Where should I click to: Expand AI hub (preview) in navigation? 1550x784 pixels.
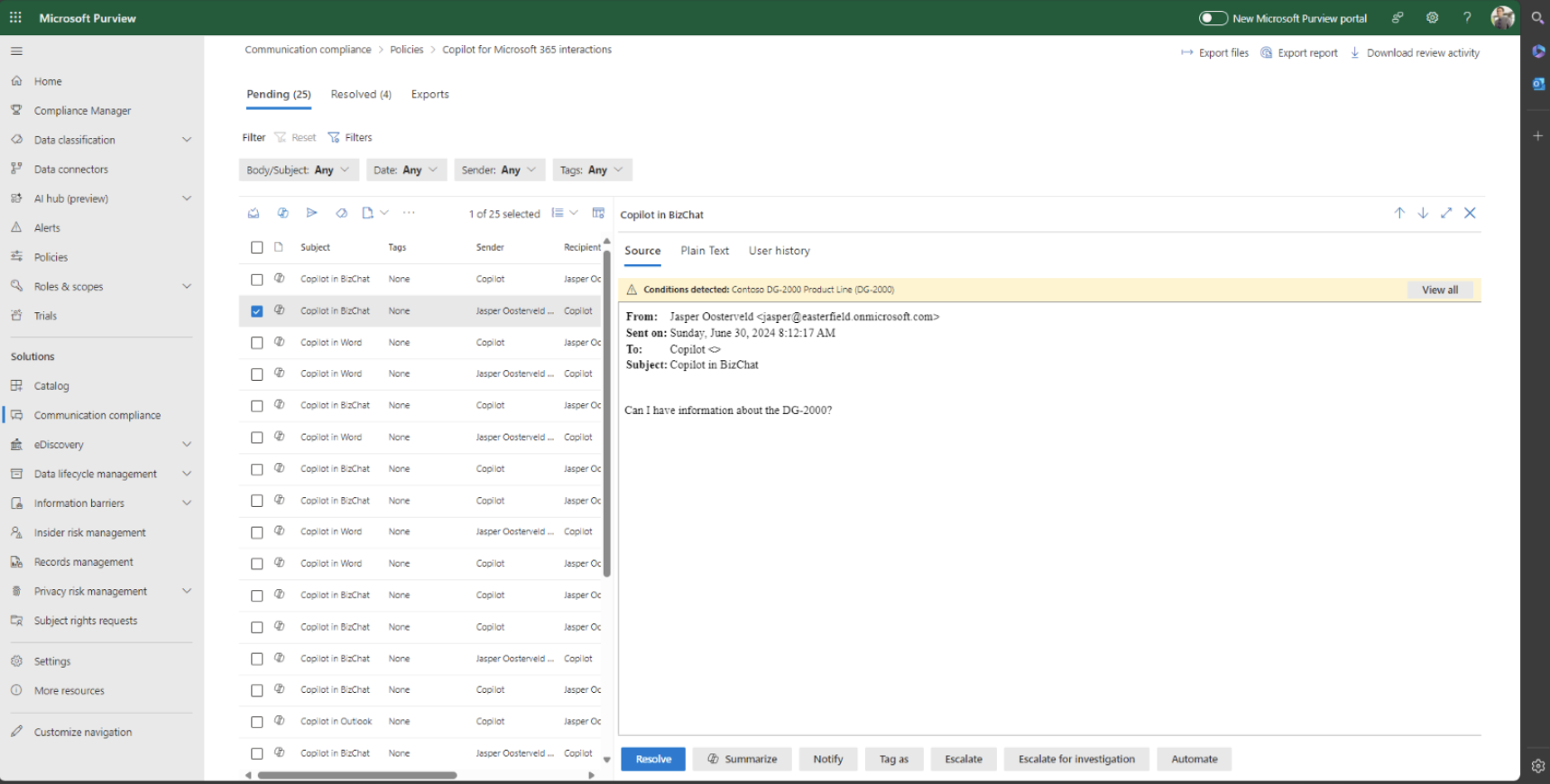click(x=187, y=198)
